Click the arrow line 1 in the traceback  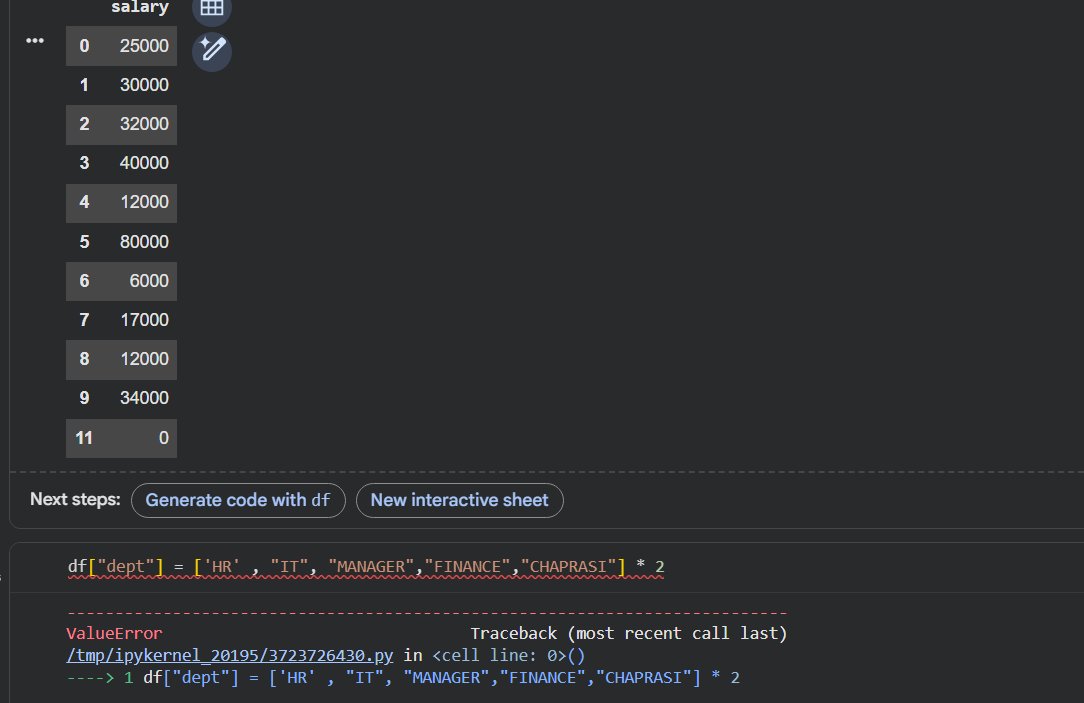pos(403,677)
